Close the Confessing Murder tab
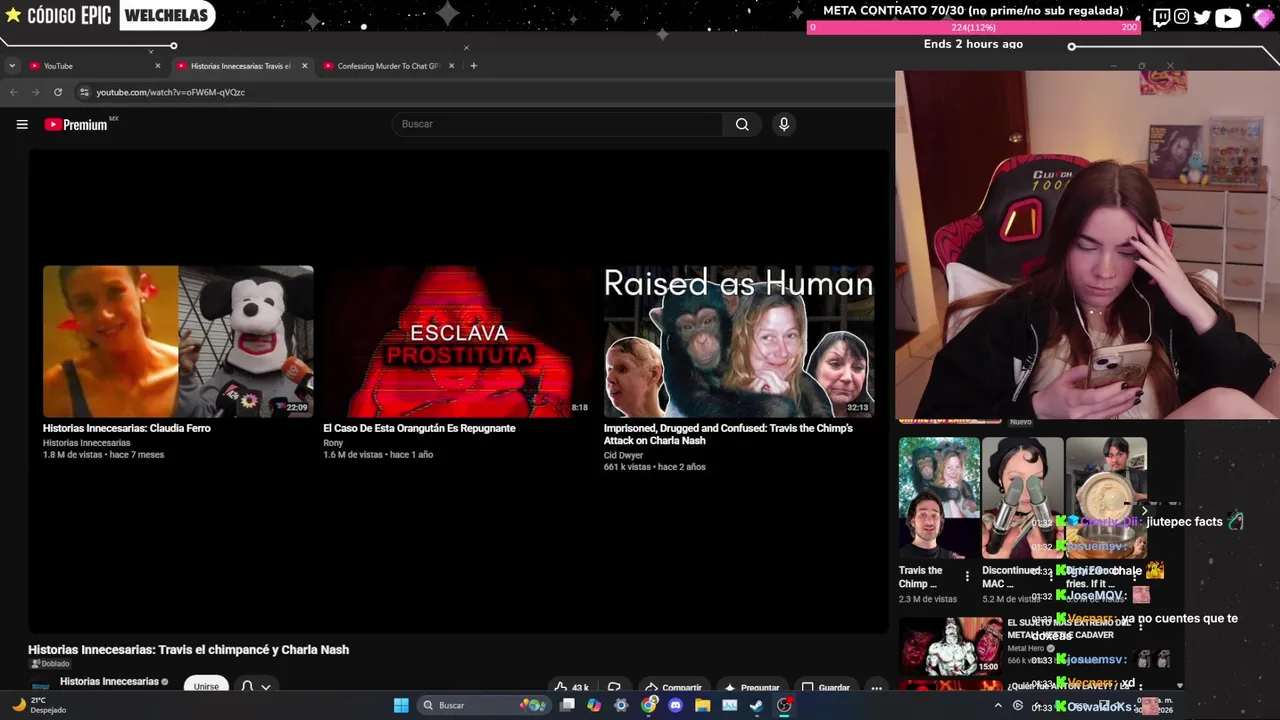The height and width of the screenshot is (720, 1280). click(451, 66)
